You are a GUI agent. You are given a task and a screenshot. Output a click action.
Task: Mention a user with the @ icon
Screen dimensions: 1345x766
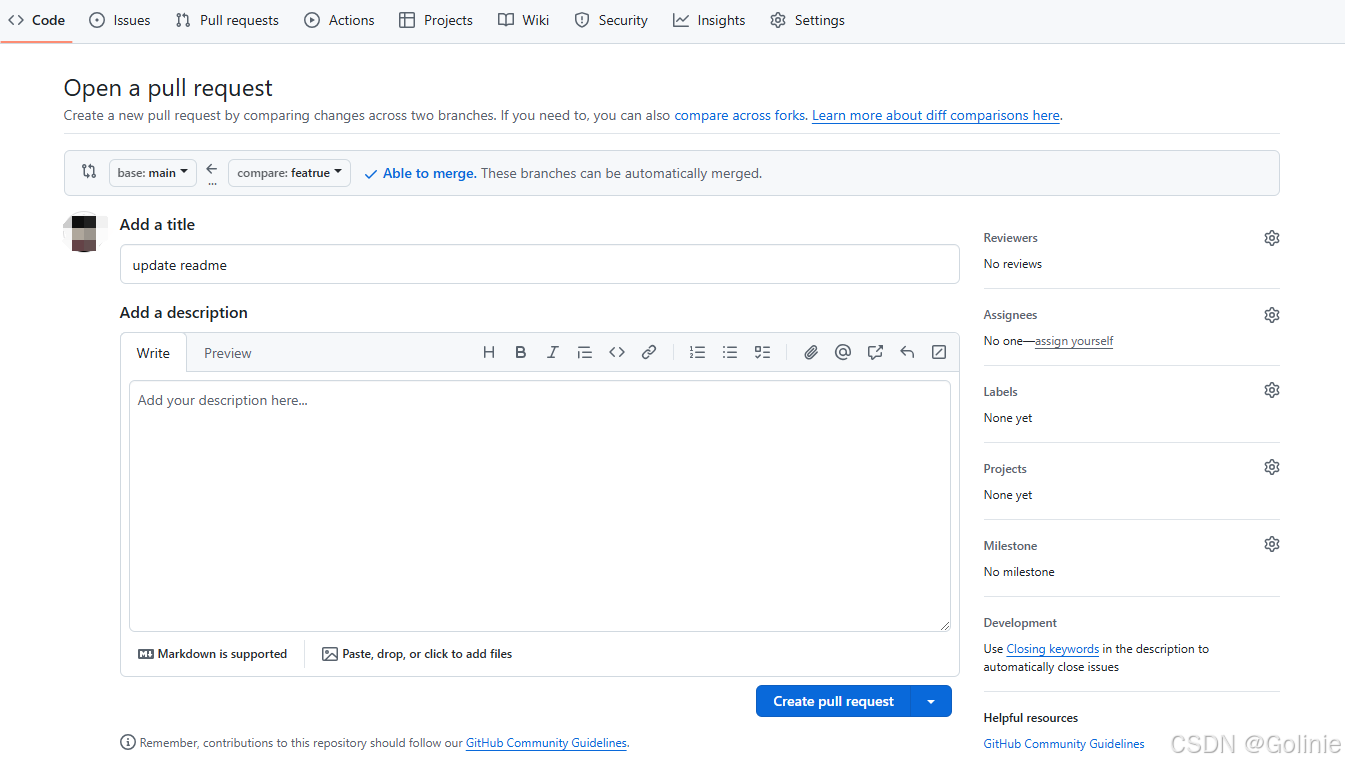click(843, 352)
